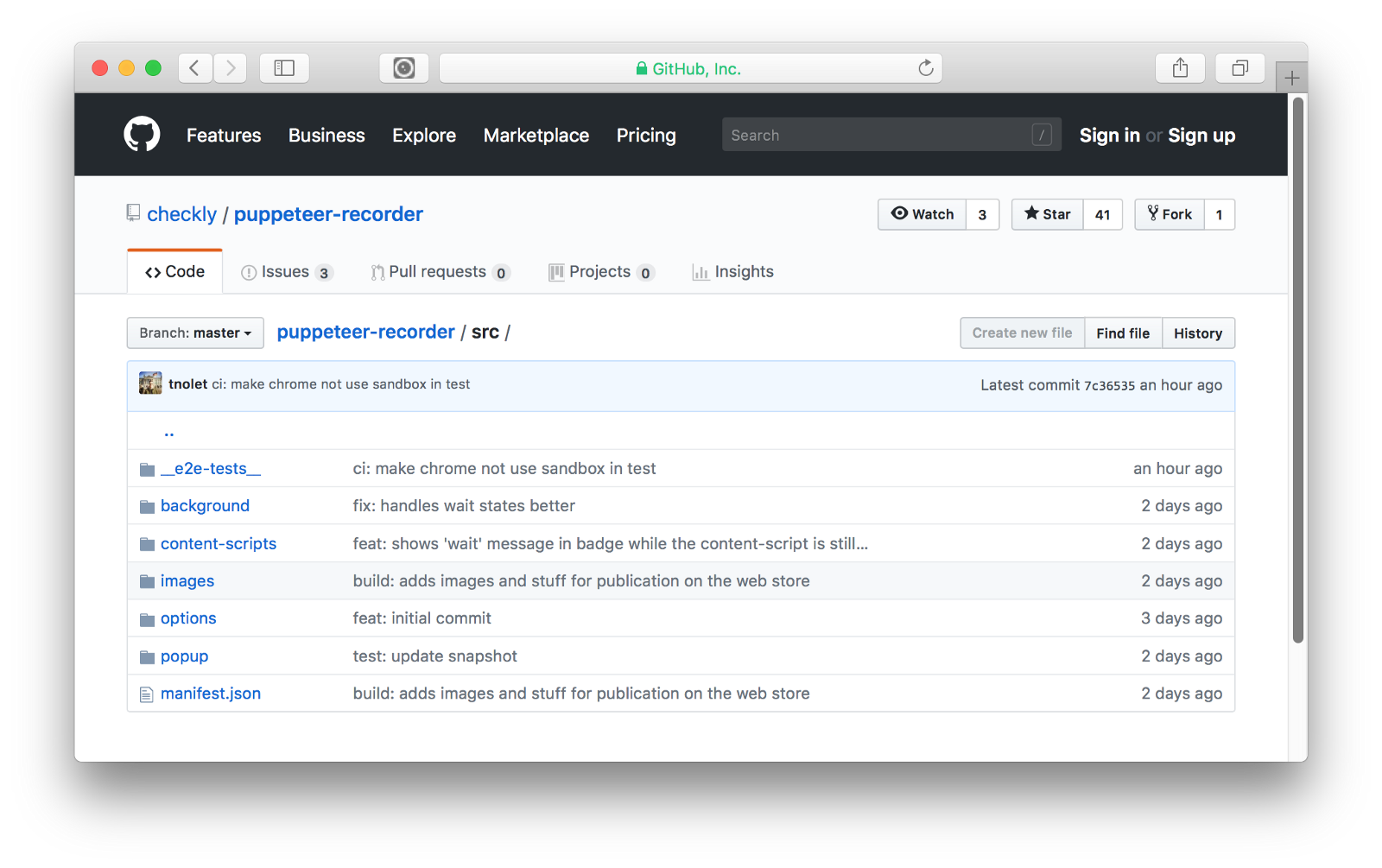This screenshot has height=868, width=1382.
Task: Go back with the browser arrow
Action: click(195, 68)
